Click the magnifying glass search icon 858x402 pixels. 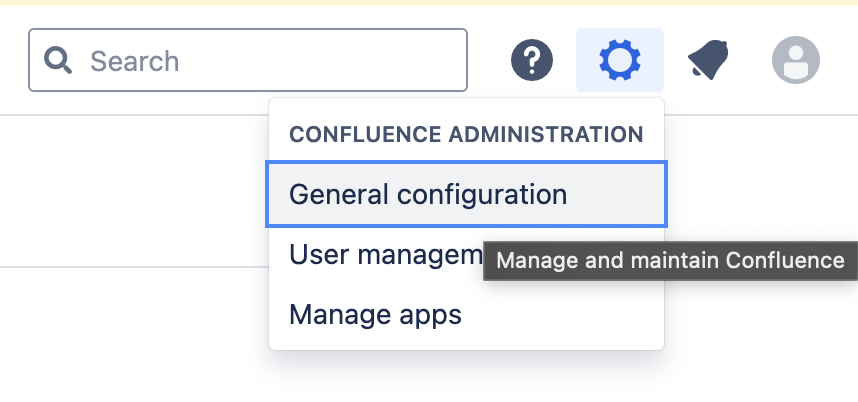click(x=57, y=60)
